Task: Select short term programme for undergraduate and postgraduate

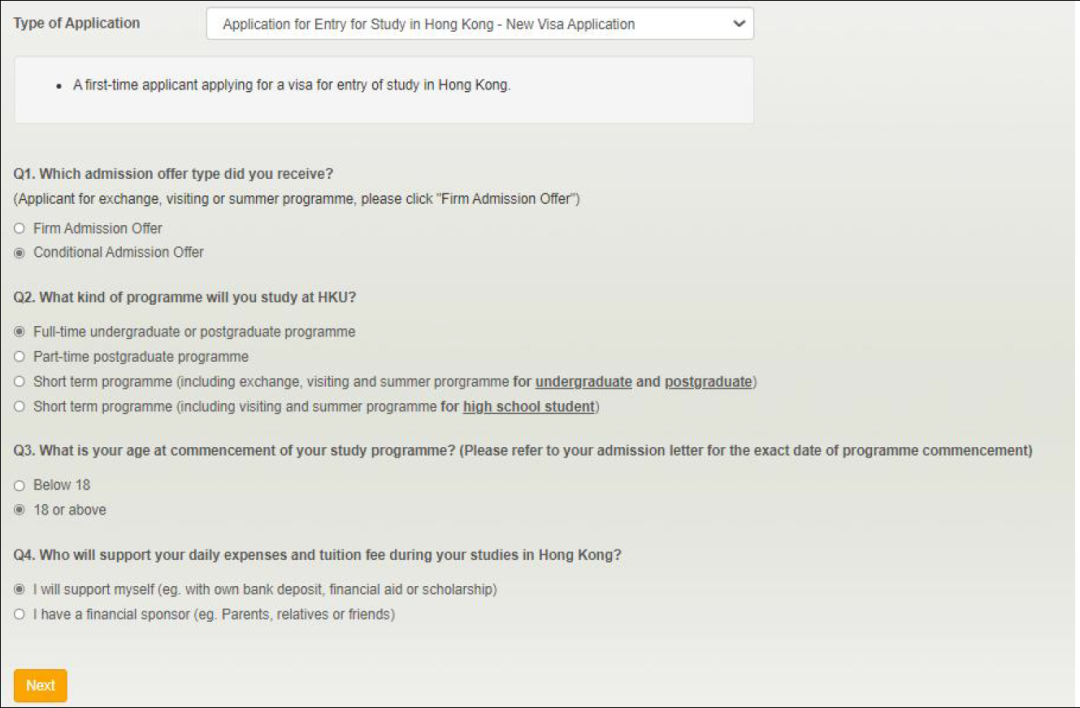Action: [19, 382]
